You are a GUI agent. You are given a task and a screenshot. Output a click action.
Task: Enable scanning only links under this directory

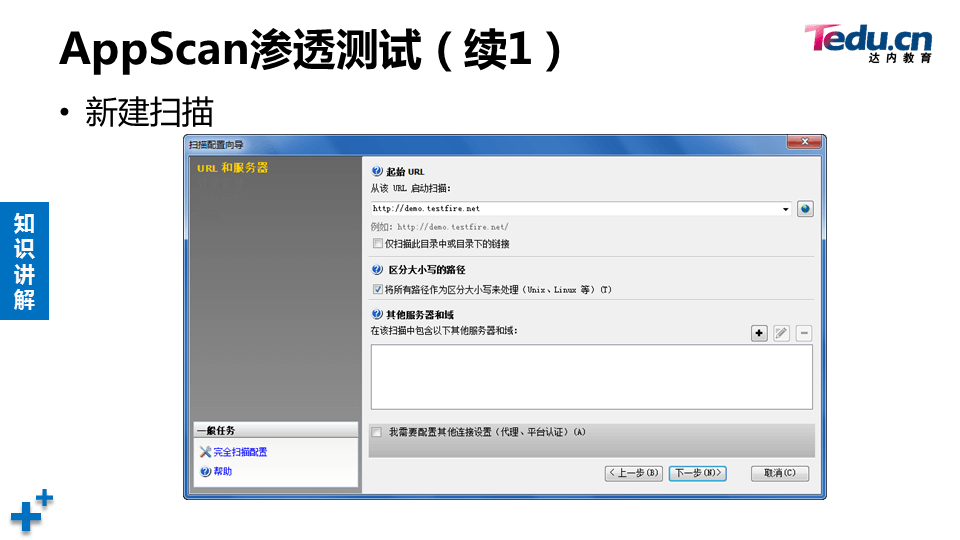[378, 244]
